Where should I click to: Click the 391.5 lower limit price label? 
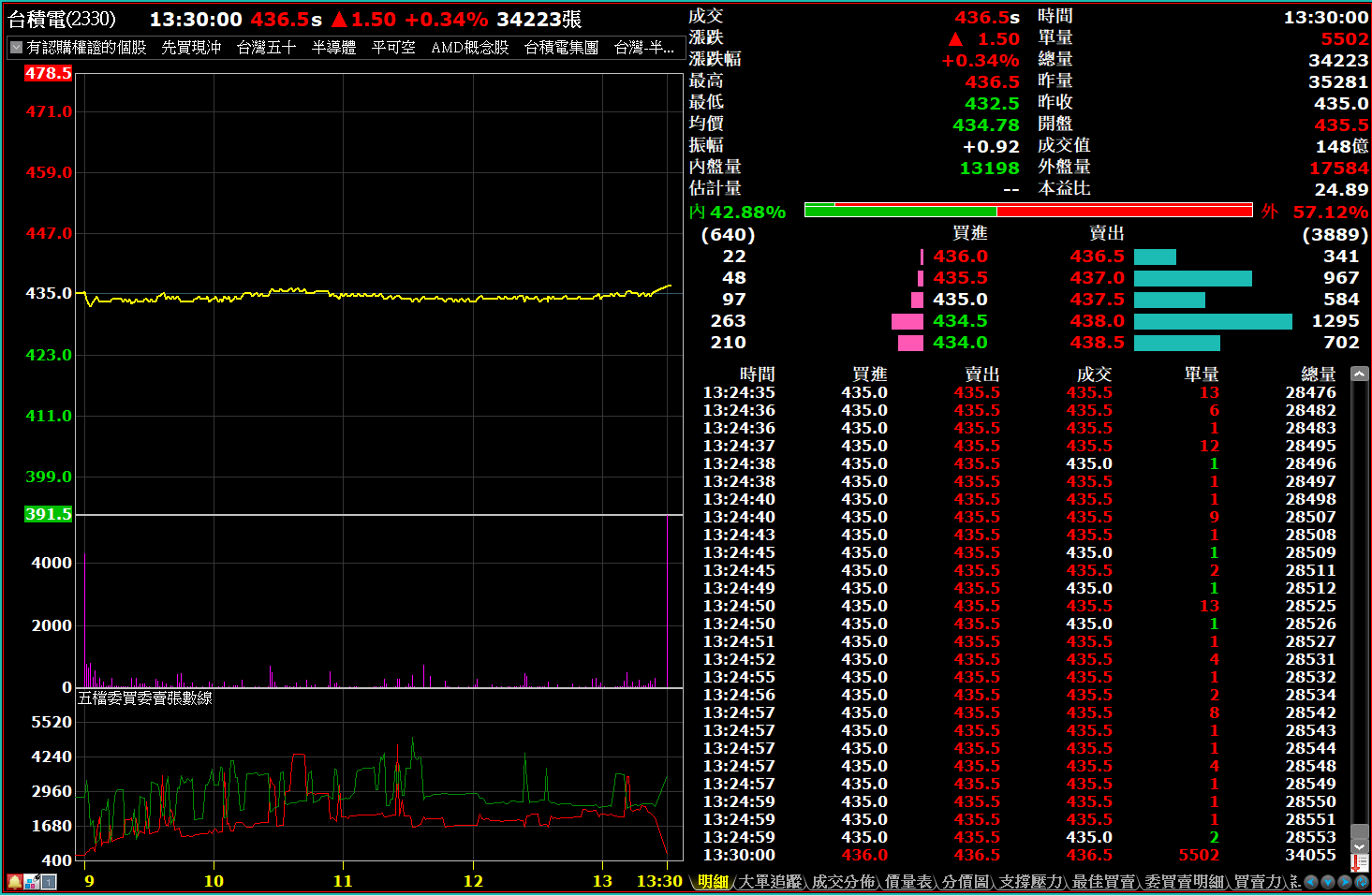pyautogui.click(x=49, y=514)
